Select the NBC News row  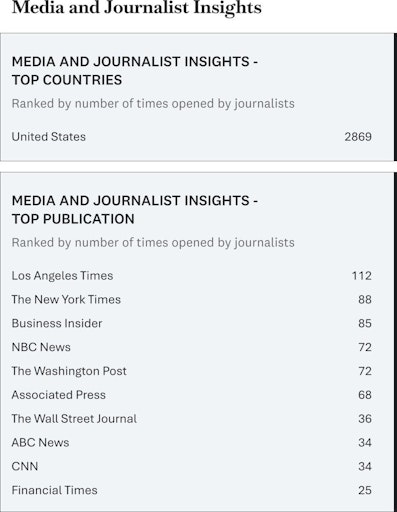tap(192, 347)
